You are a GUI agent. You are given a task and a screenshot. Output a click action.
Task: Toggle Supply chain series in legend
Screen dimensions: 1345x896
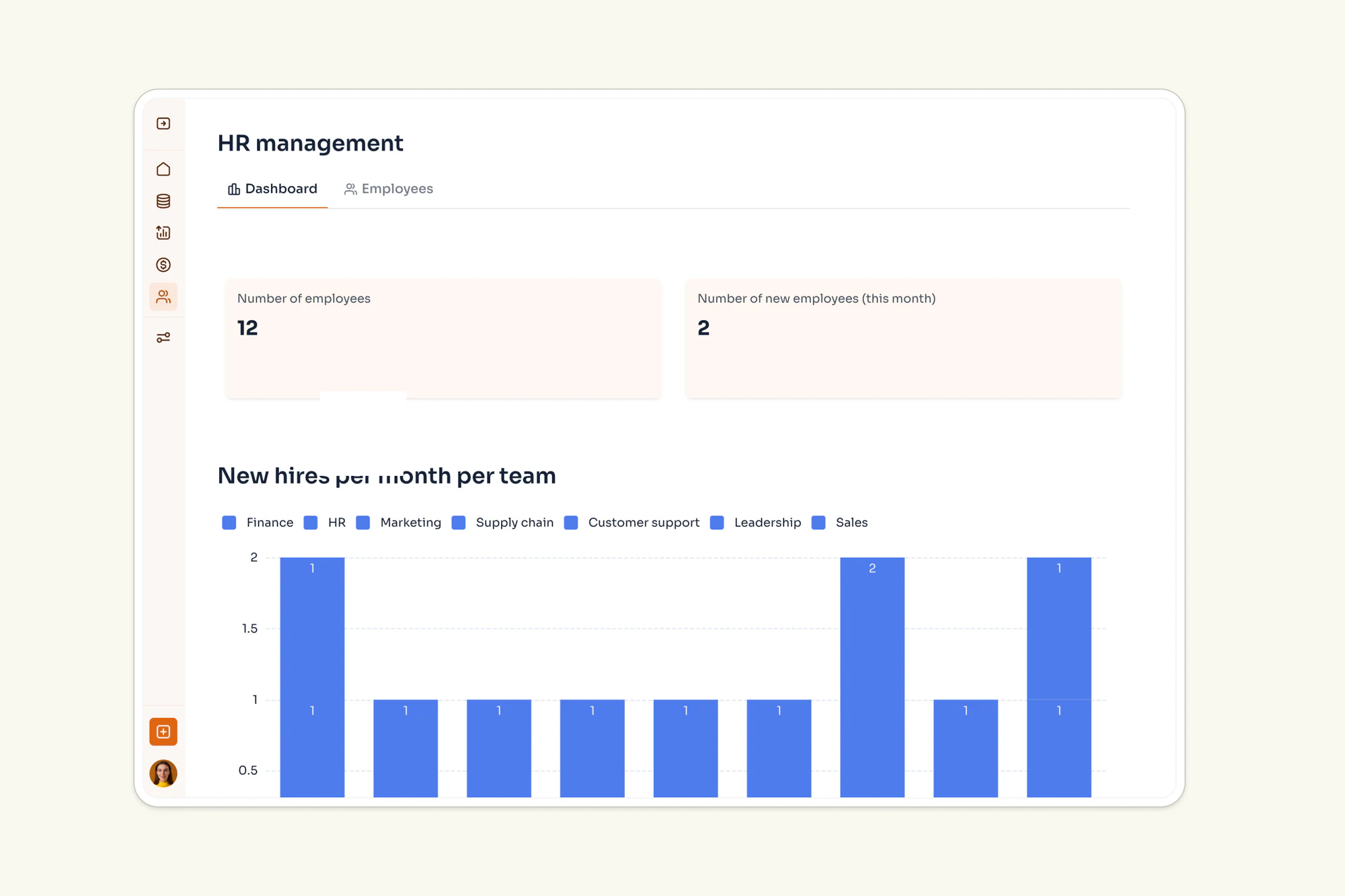[502, 523]
